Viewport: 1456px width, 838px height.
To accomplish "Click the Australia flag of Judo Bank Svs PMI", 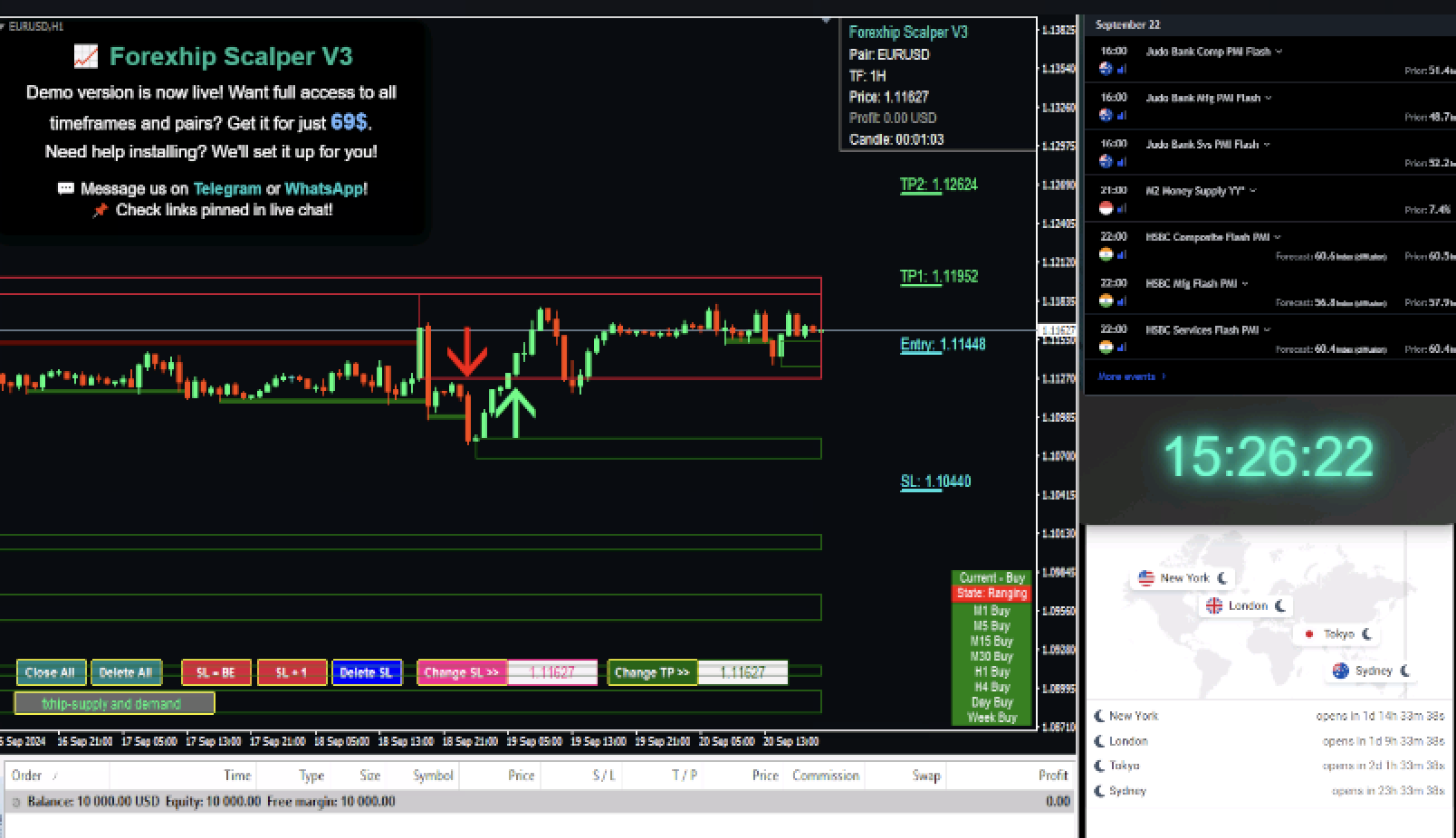I will pos(1106,161).
